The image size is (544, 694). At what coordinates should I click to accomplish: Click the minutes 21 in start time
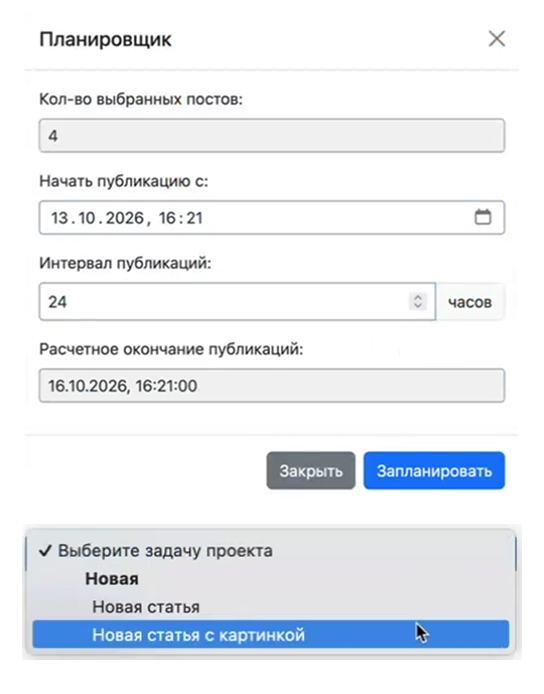[x=194, y=218]
